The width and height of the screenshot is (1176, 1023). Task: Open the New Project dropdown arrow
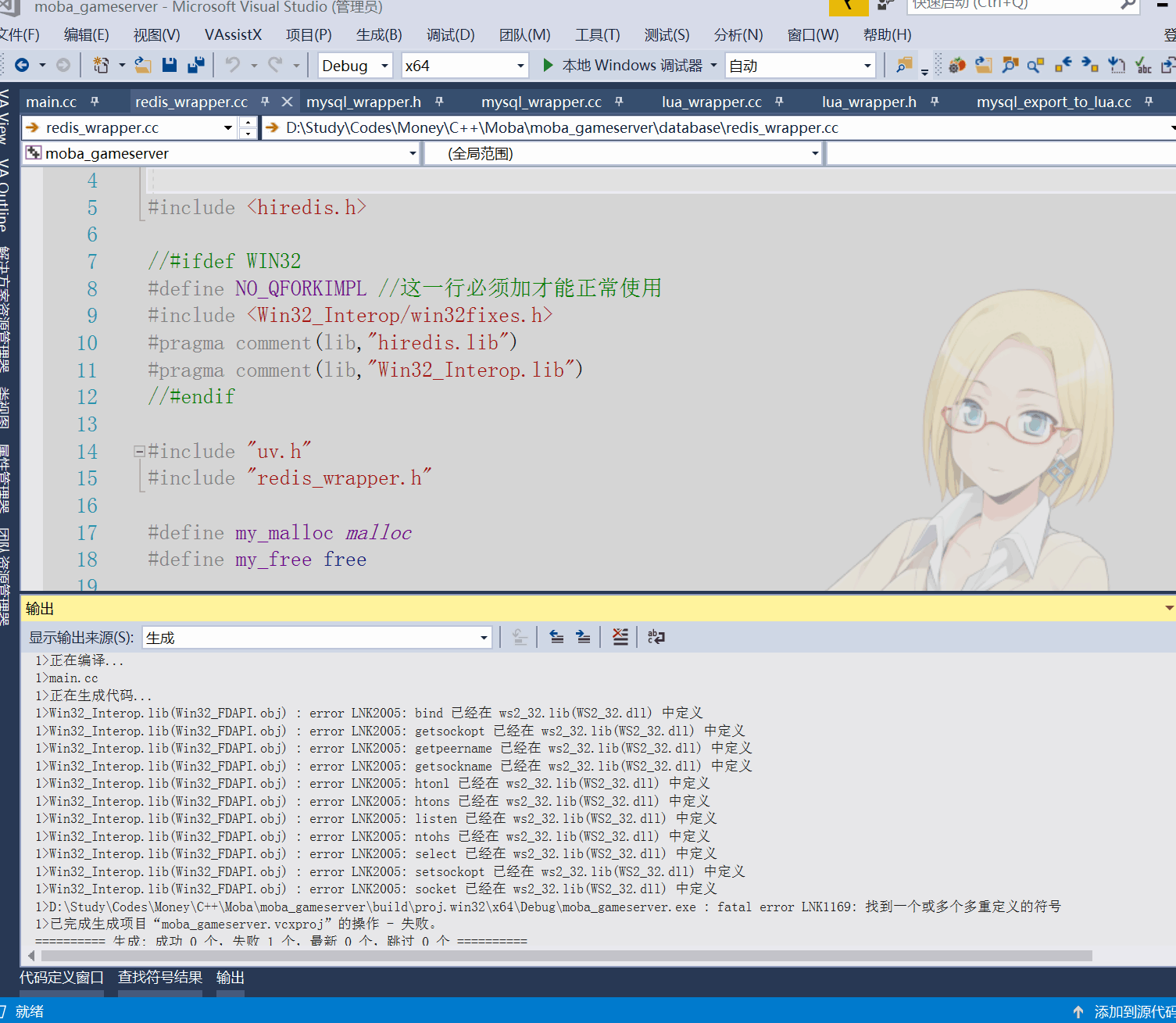pos(121,66)
